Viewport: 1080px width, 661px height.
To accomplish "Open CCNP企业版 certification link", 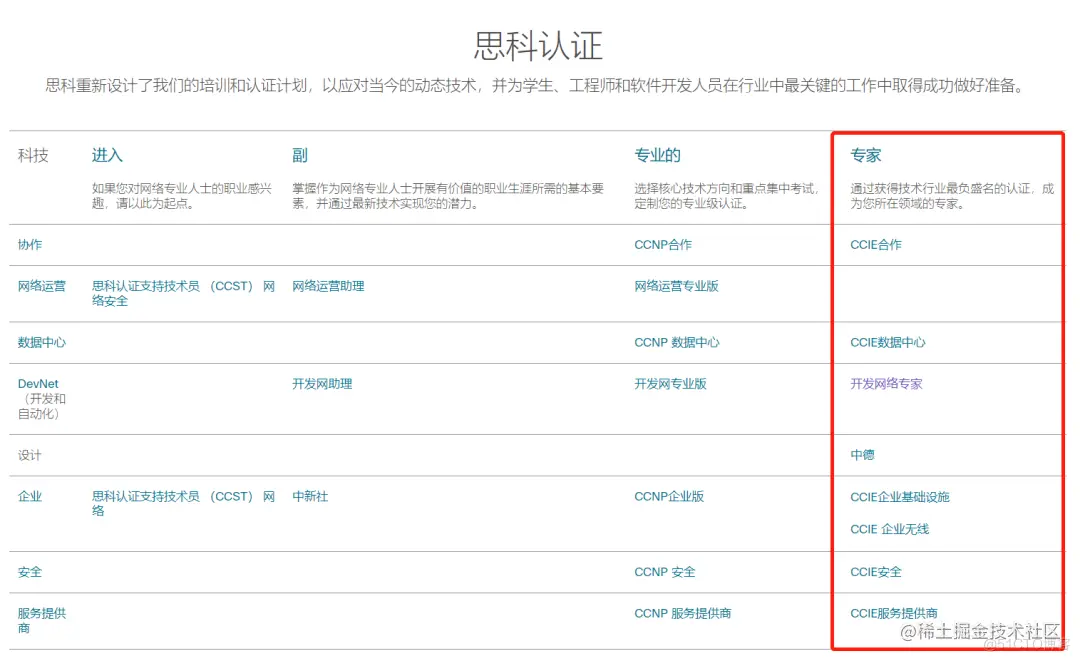I will click(x=669, y=497).
